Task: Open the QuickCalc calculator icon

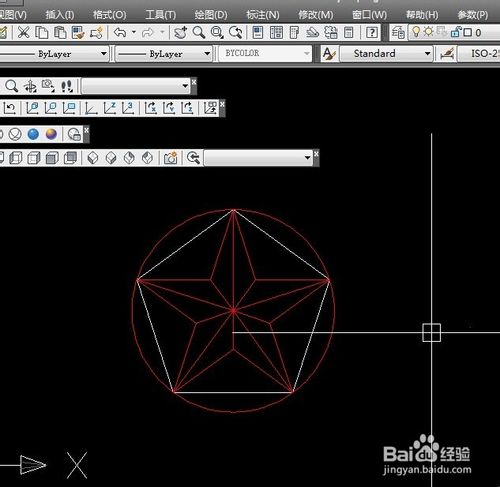Action: (x=348, y=33)
